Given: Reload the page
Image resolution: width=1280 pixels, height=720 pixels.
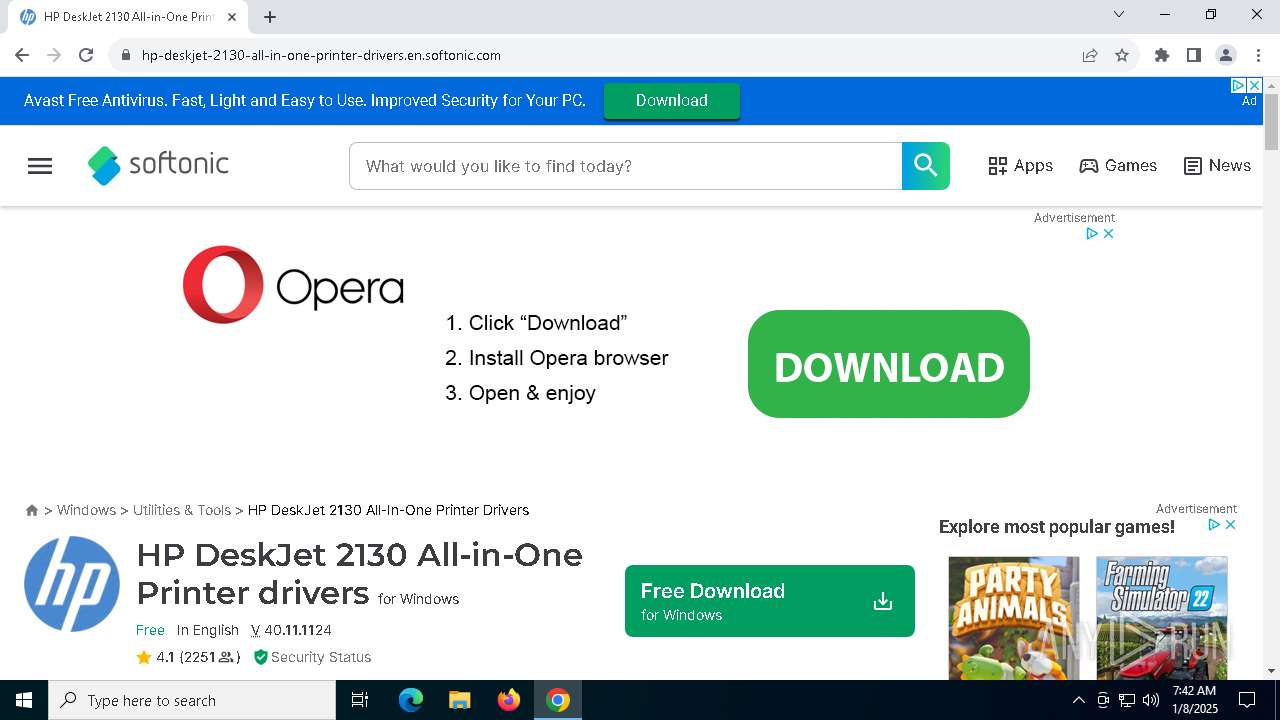Looking at the screenshot, I should click(86, 55).
